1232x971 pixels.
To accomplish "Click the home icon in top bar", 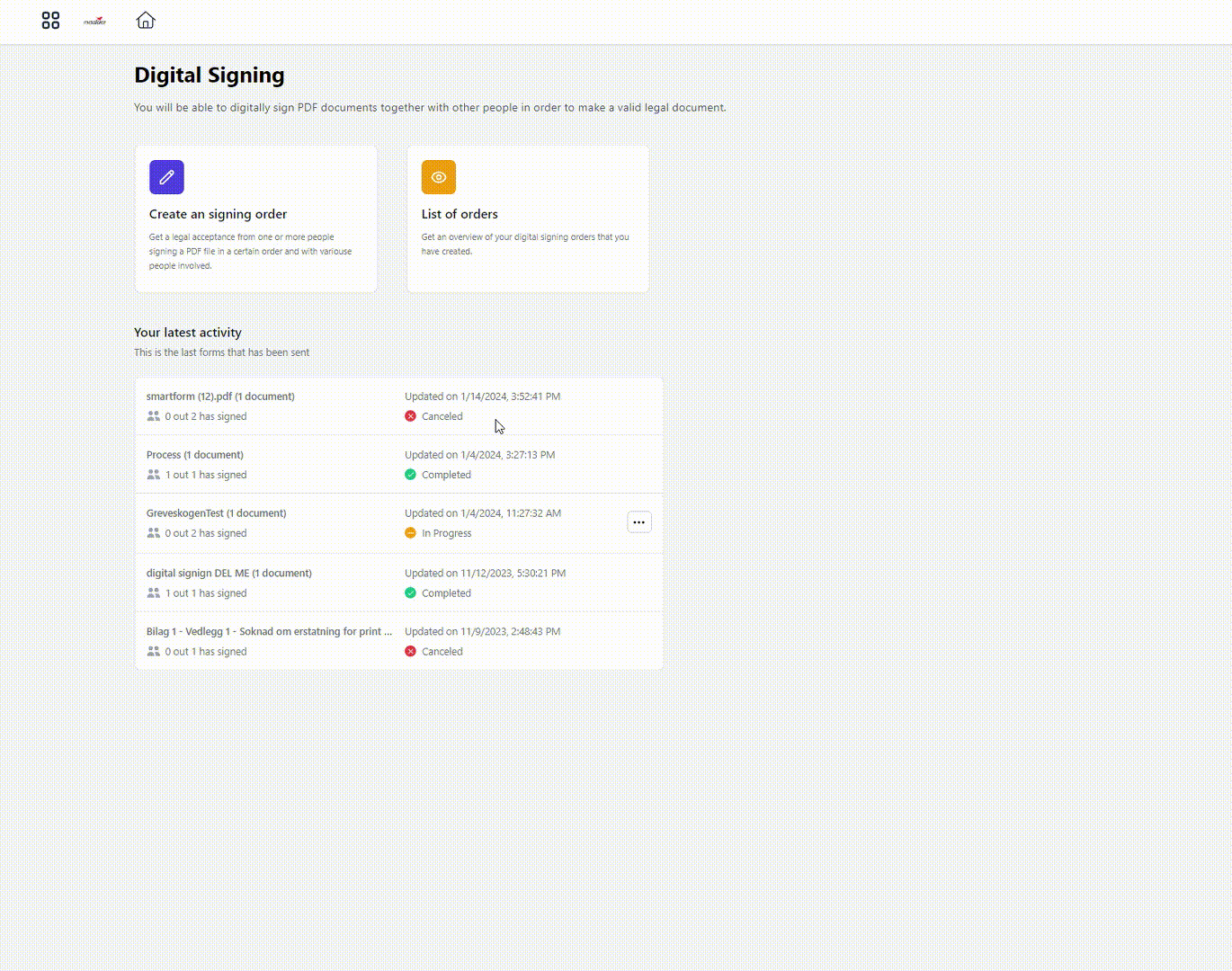I will pyautogui.click(x=146, y=21).
